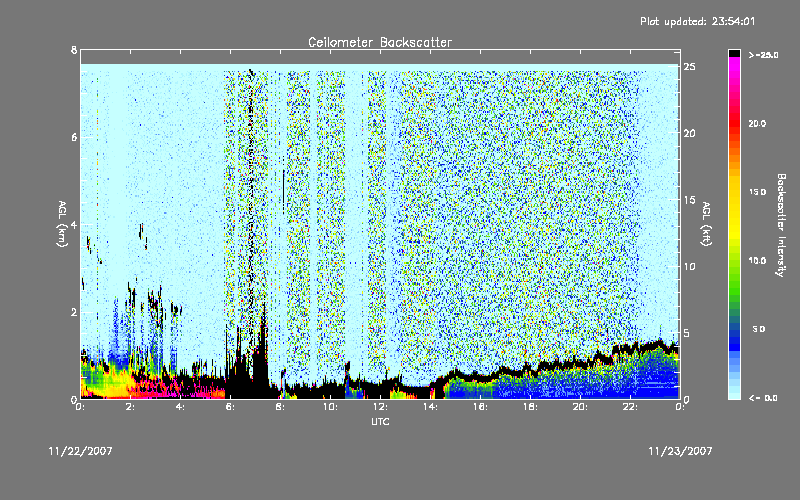Click the '>=25.0' colorbar label
Viewport: 800px width, 500px height.
click(x=763, y=55)
